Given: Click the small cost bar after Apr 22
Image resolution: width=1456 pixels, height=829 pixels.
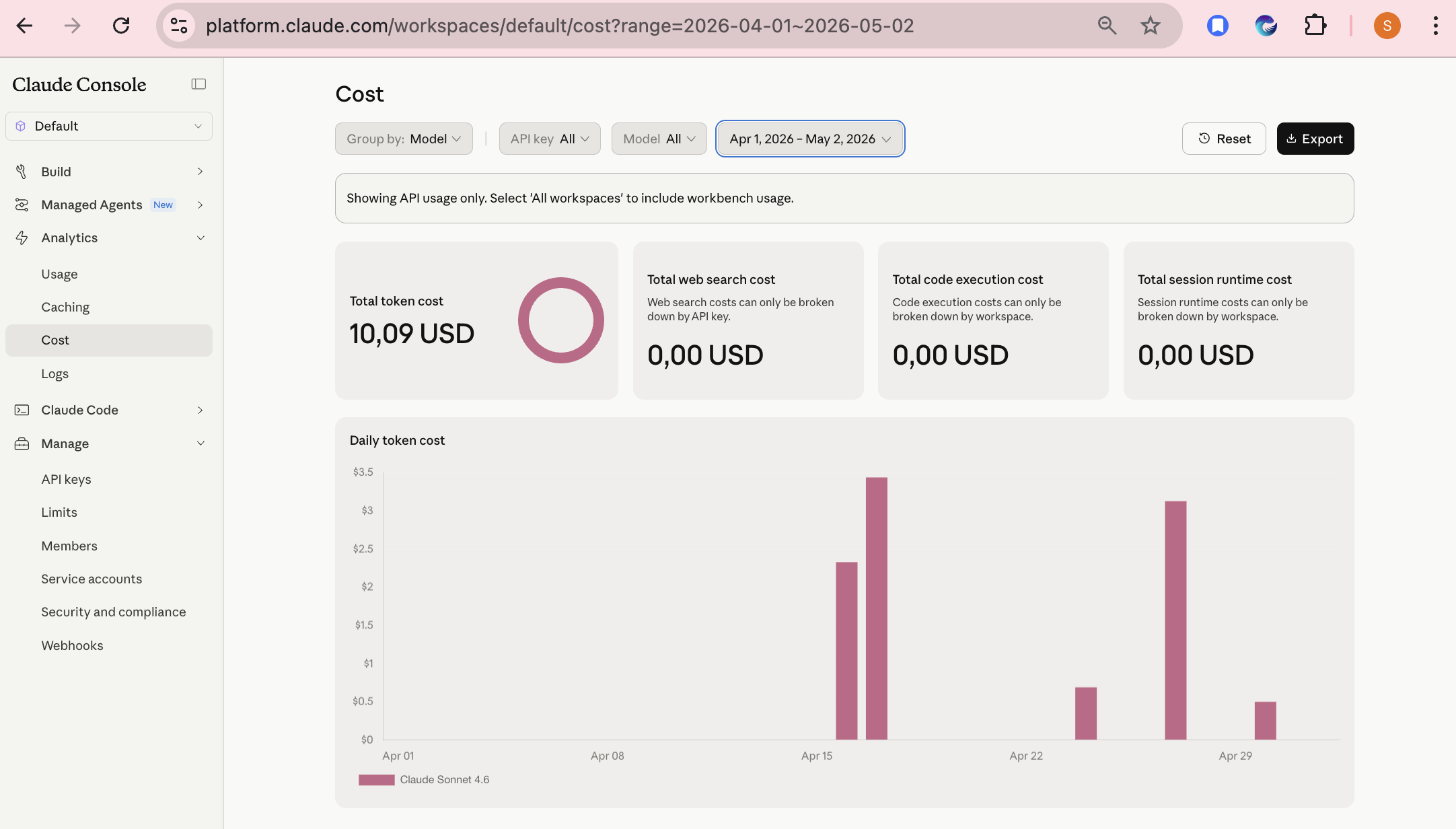Looking at the screenshot, I should (x=1086, y=713).
